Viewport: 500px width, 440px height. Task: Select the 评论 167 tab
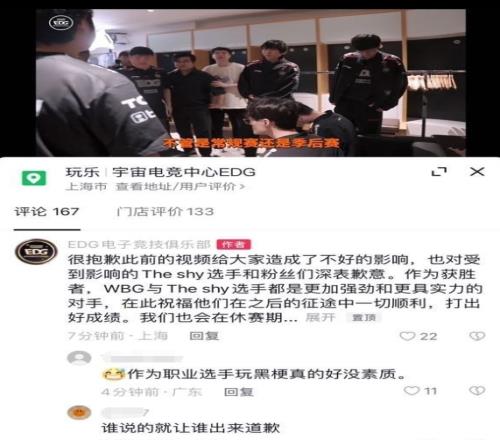click(x=47, y=211)
